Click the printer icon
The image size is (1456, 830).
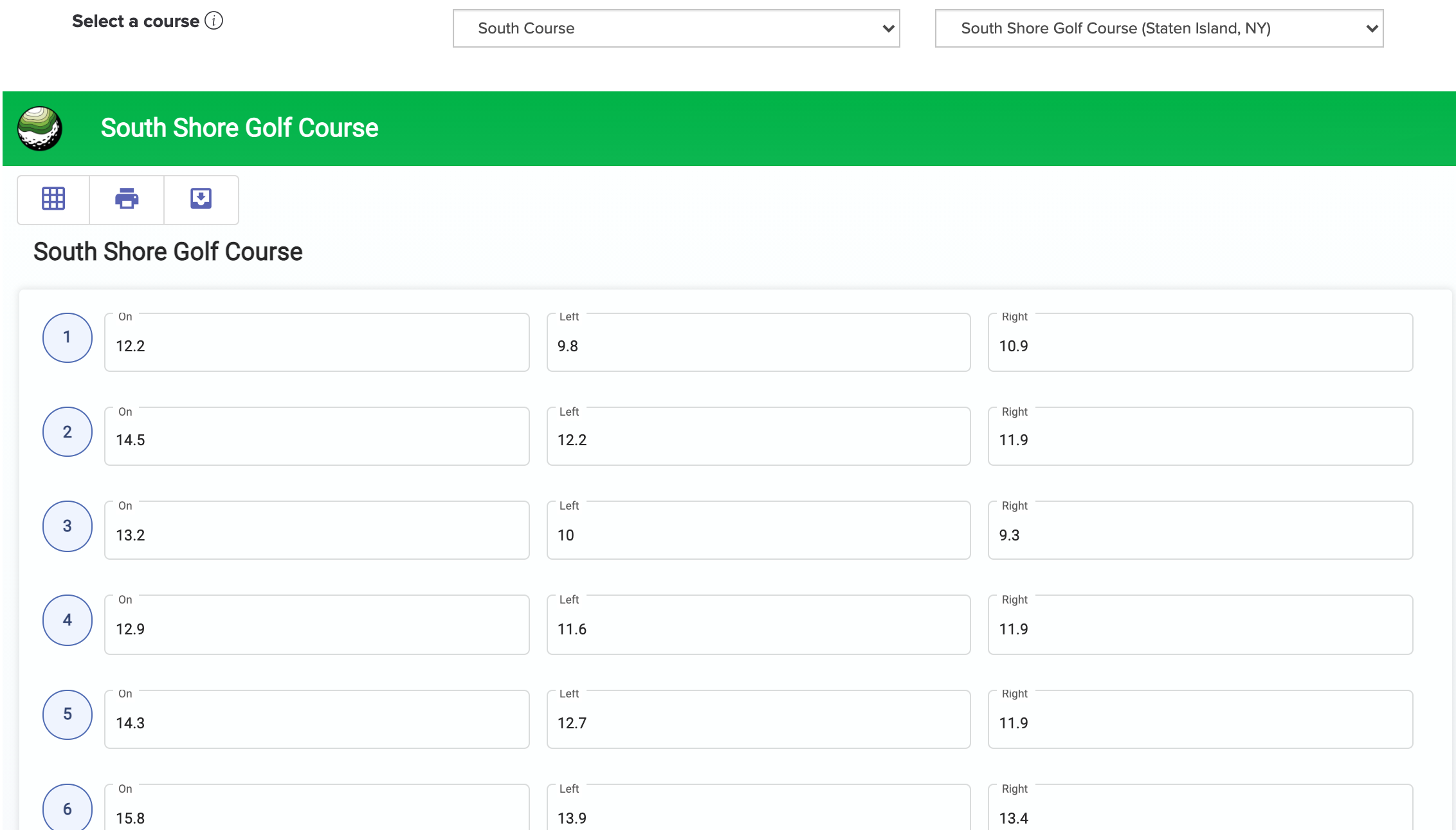point(127,199)
